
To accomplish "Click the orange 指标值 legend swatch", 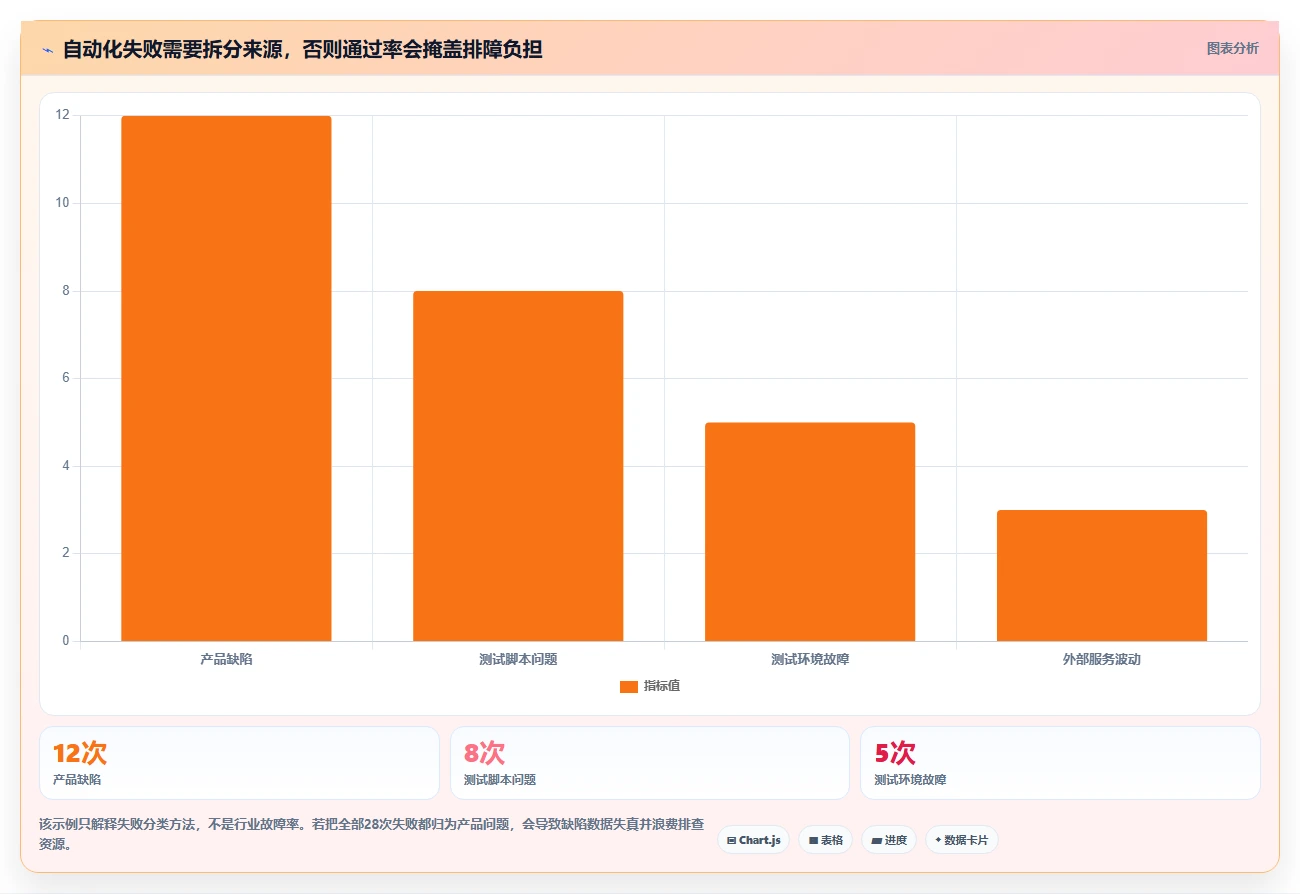I will pos(628,686).
